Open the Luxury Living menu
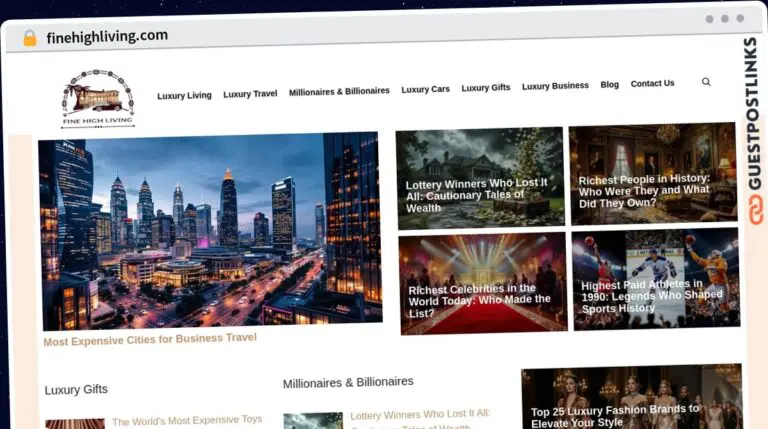Image resolution: width=768 pixels, height=429 pixels. click(x=184, y=96)
